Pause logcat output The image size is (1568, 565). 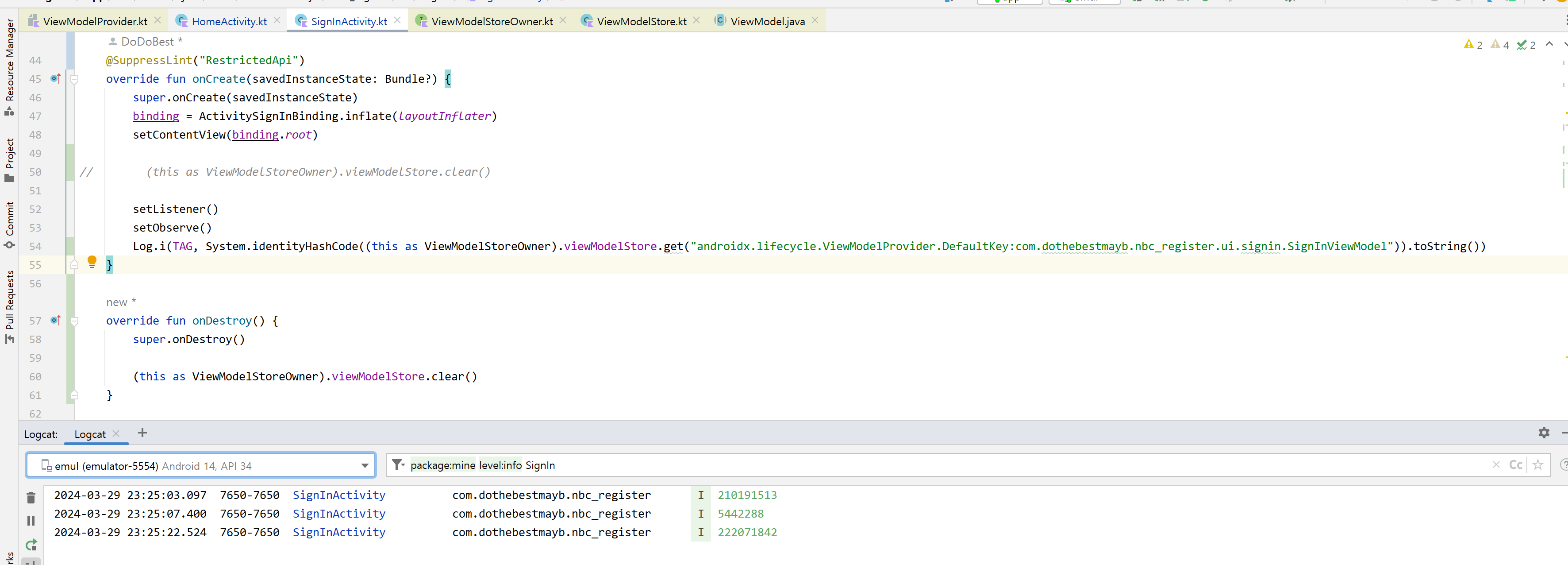coord(31,521)
